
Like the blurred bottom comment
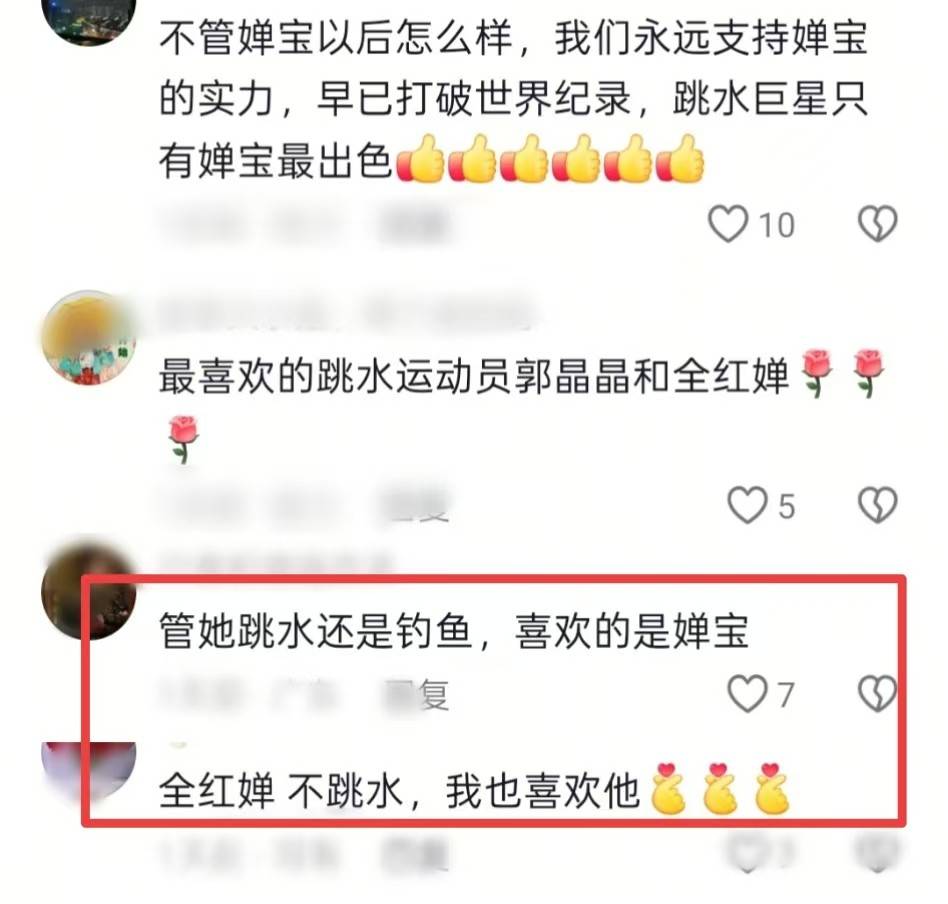click(747, 851)
